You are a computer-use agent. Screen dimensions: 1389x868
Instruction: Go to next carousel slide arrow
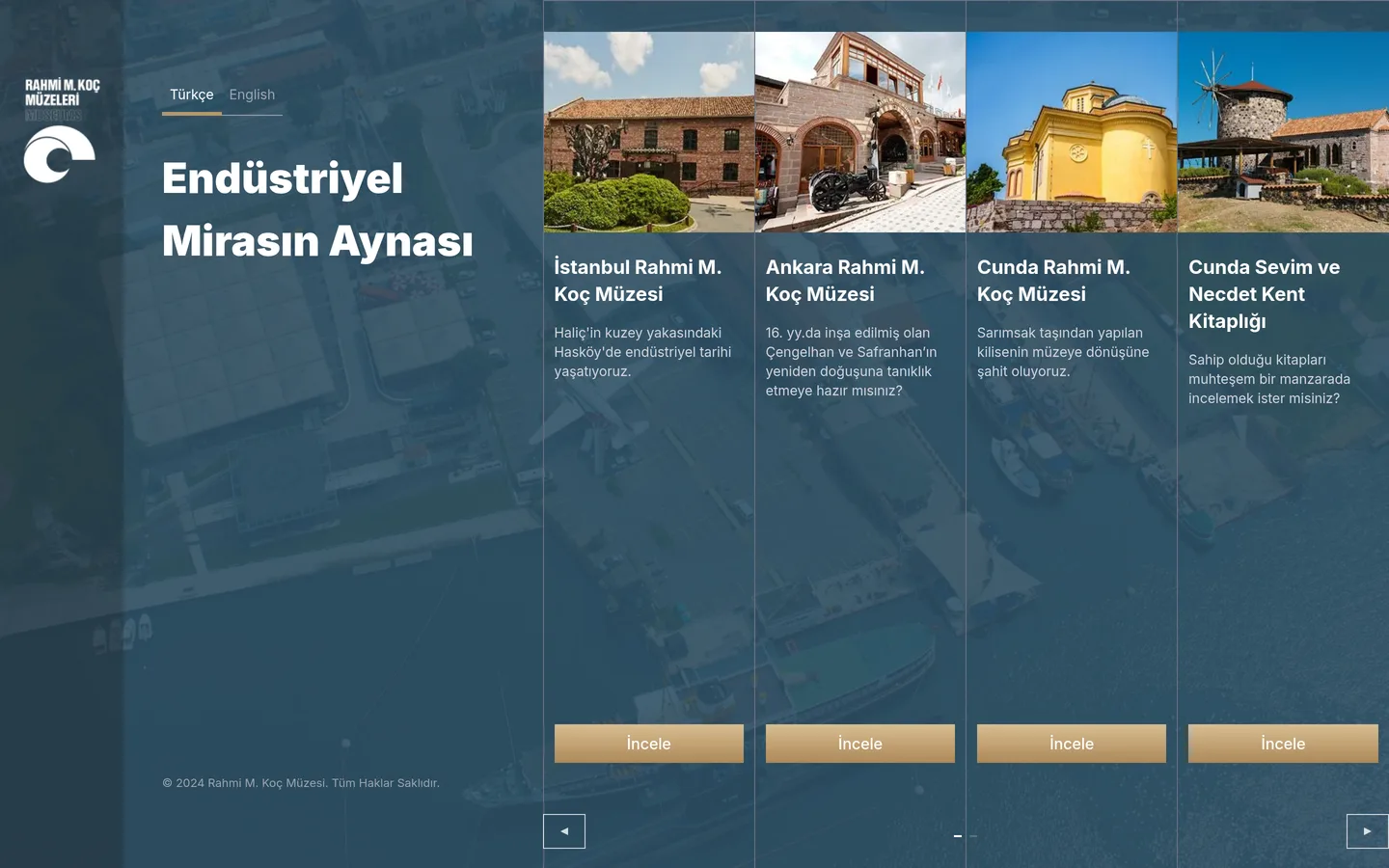(x=1367, y=831)
